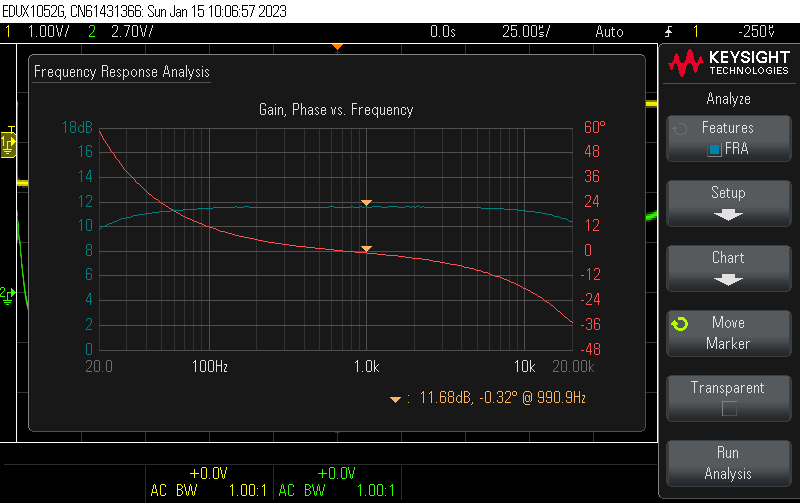The height and width of the screenshot is (503, 800).
Task: Click channel 2 scale 2.70V/
Action: tap(132, 32)
